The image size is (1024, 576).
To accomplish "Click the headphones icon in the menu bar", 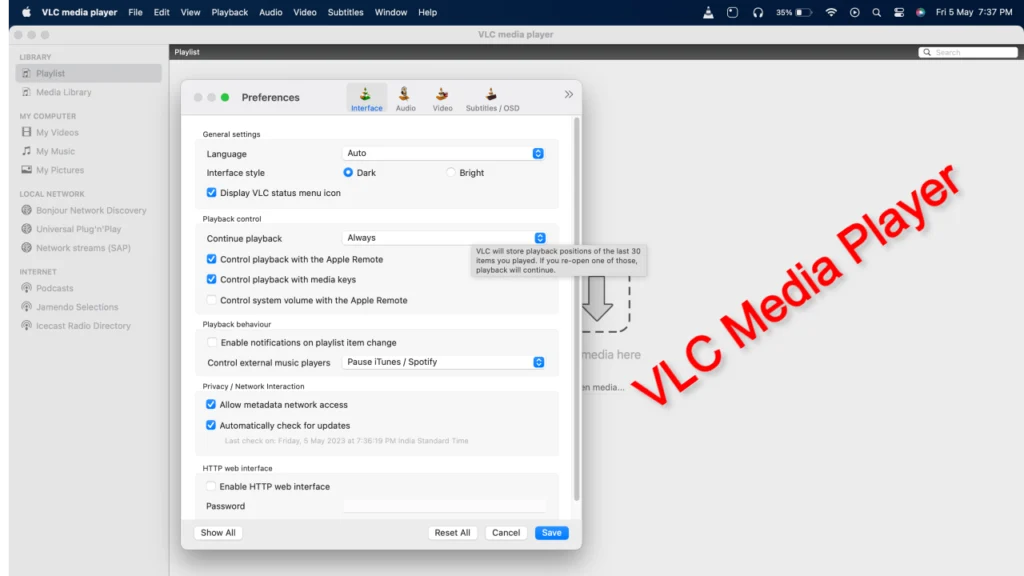I will pyautogui.click(x=758, y=12).
